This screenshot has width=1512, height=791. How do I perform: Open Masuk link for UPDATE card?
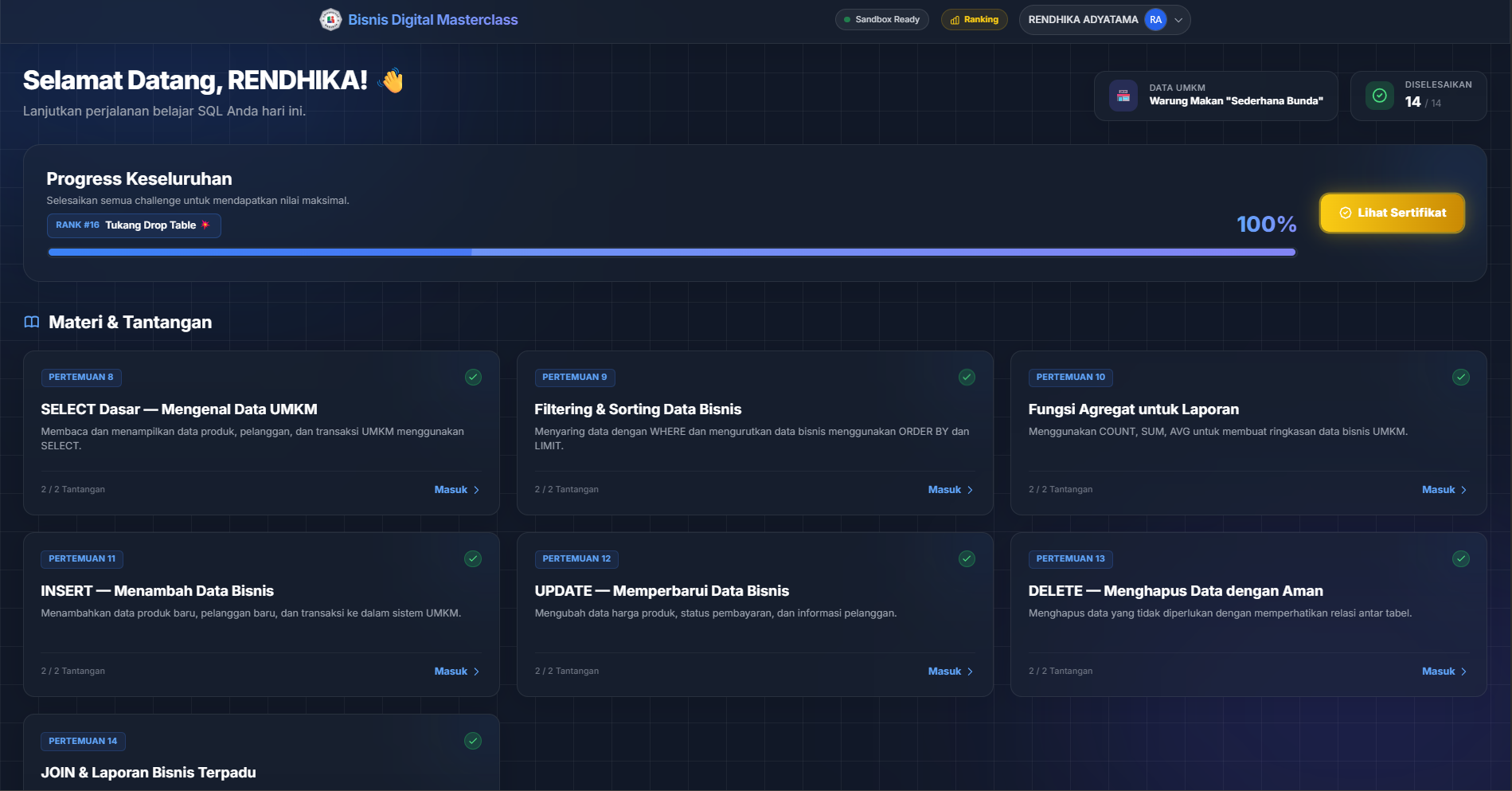pyautogui.click(x=951, y=672)
